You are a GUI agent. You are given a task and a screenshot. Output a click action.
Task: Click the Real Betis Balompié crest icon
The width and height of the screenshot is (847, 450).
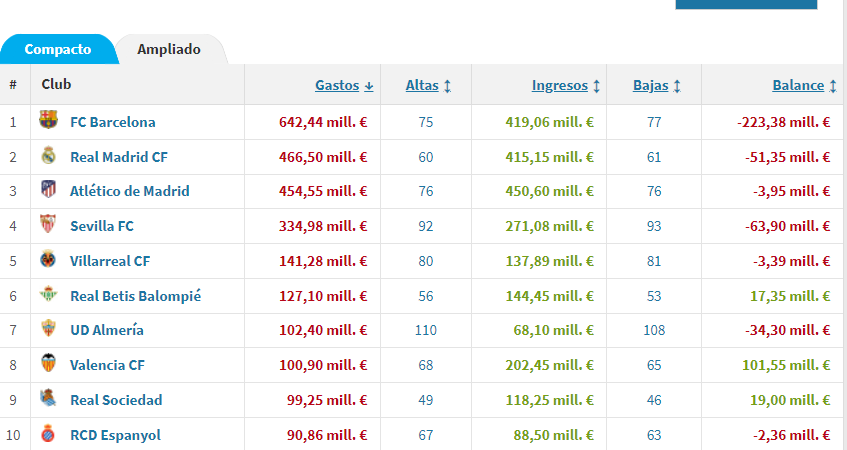click(x=48, y=294)
